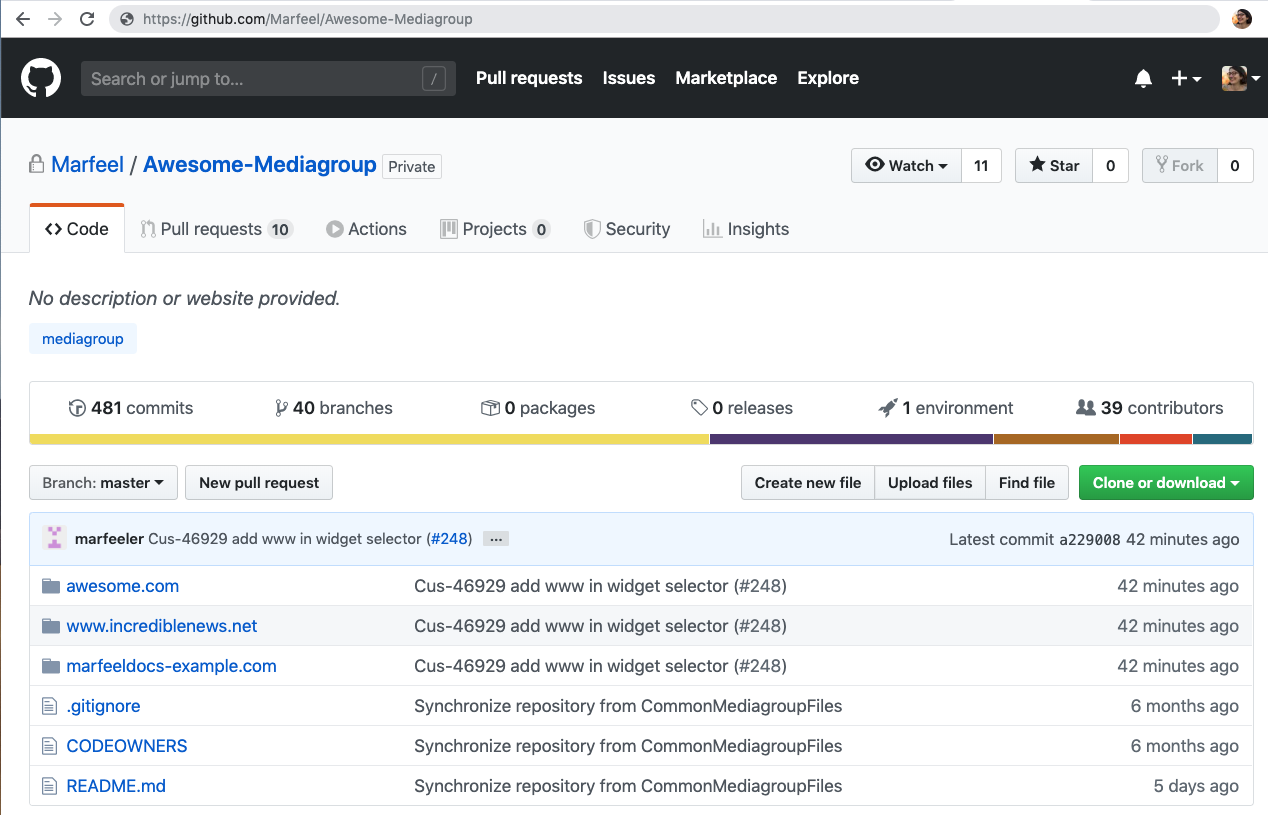Click the mediagroup topic tag

pyautogui.click(x=83, y=339)
